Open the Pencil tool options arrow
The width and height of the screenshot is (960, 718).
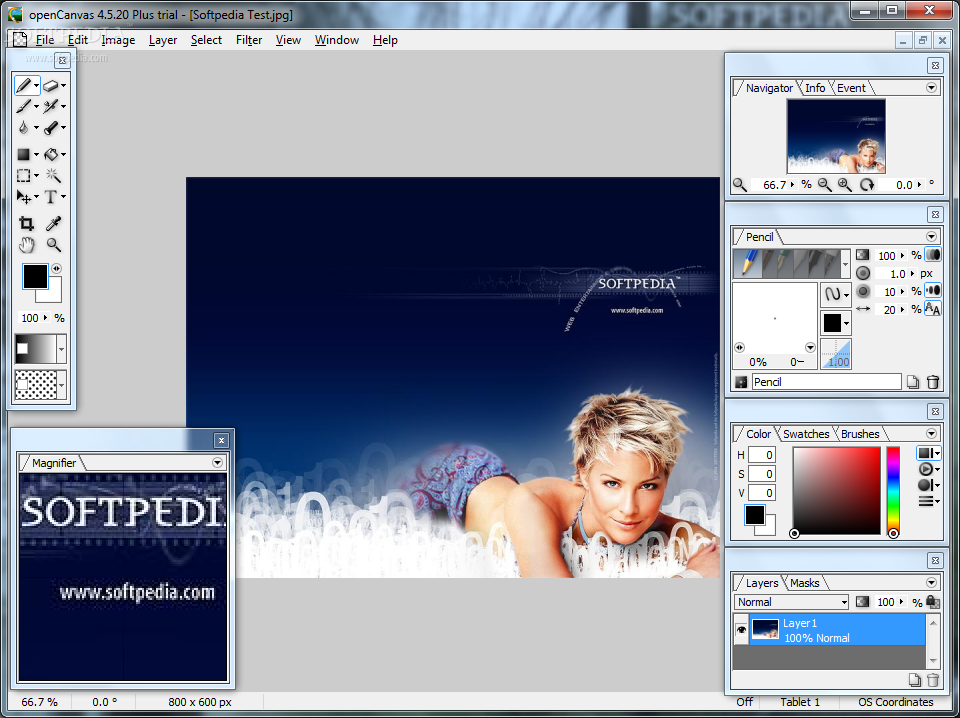pyautogui.click(x=36, y=86)
